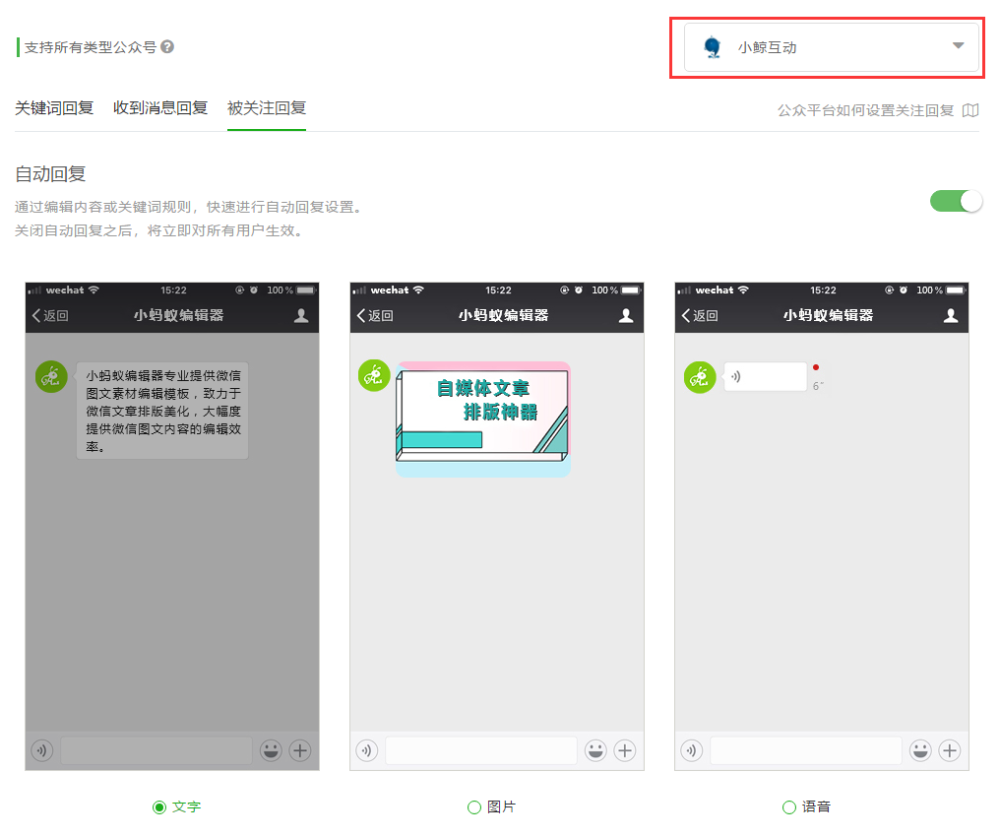Click emoji icon in image preview

[x=596, y=751]
